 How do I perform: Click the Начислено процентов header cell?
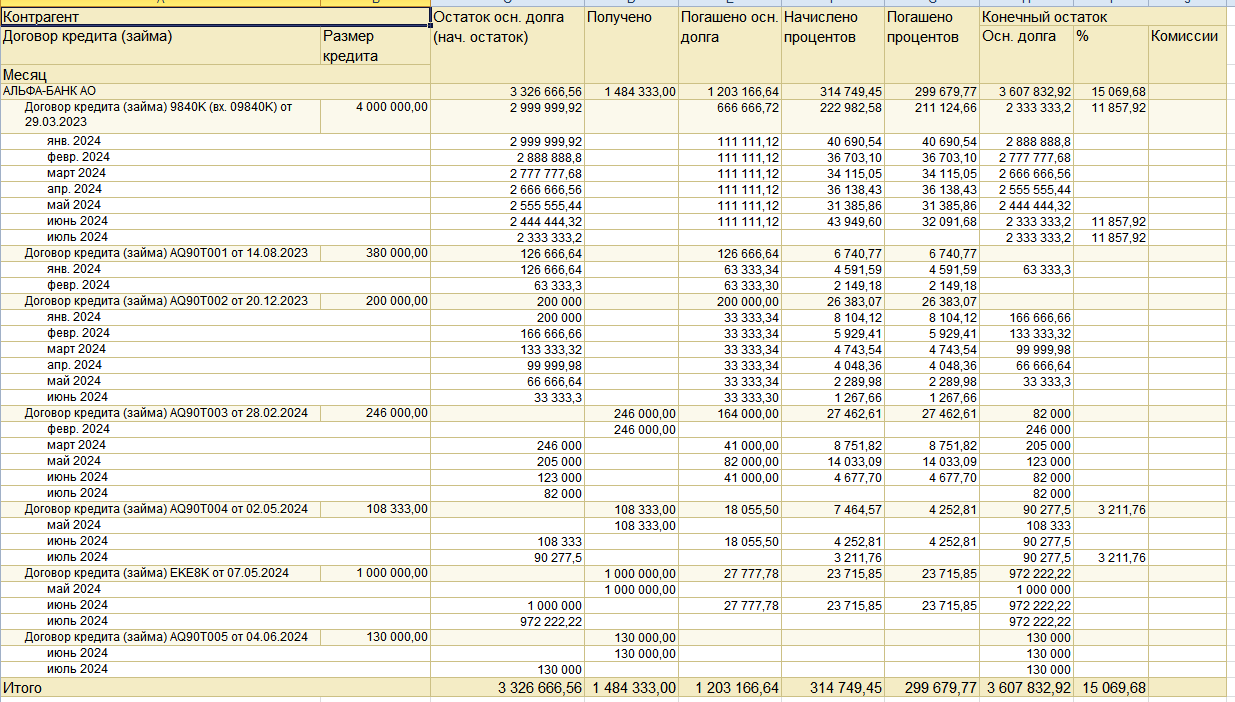click(820, 27)
